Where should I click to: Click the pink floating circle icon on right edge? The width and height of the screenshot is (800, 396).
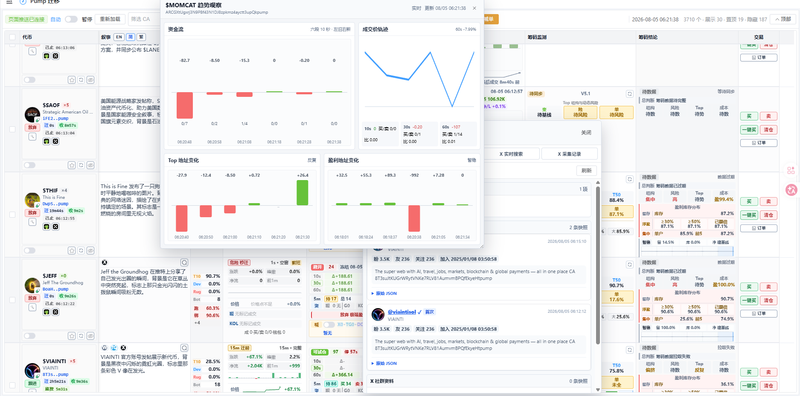click(x=791, y=190)
